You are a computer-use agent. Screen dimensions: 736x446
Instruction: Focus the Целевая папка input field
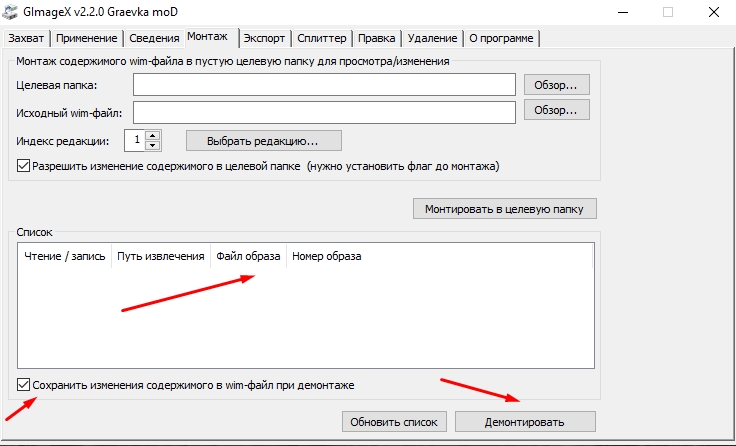pos(324,85)
